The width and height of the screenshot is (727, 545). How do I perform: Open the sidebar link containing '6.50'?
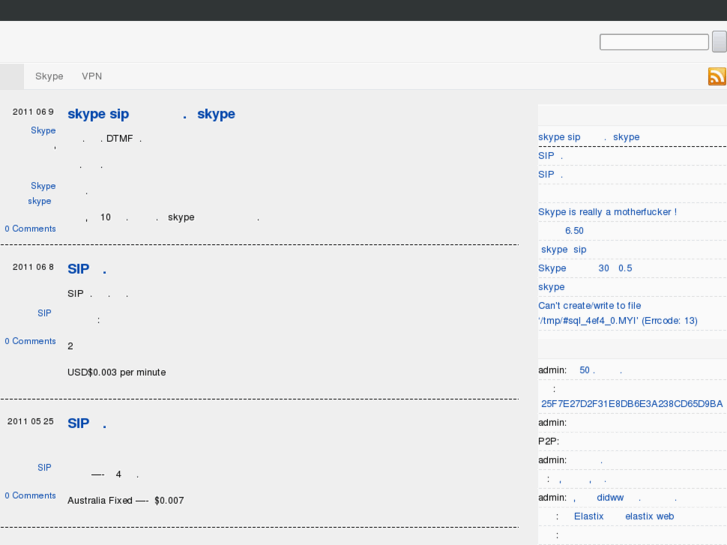click(574, 231)
